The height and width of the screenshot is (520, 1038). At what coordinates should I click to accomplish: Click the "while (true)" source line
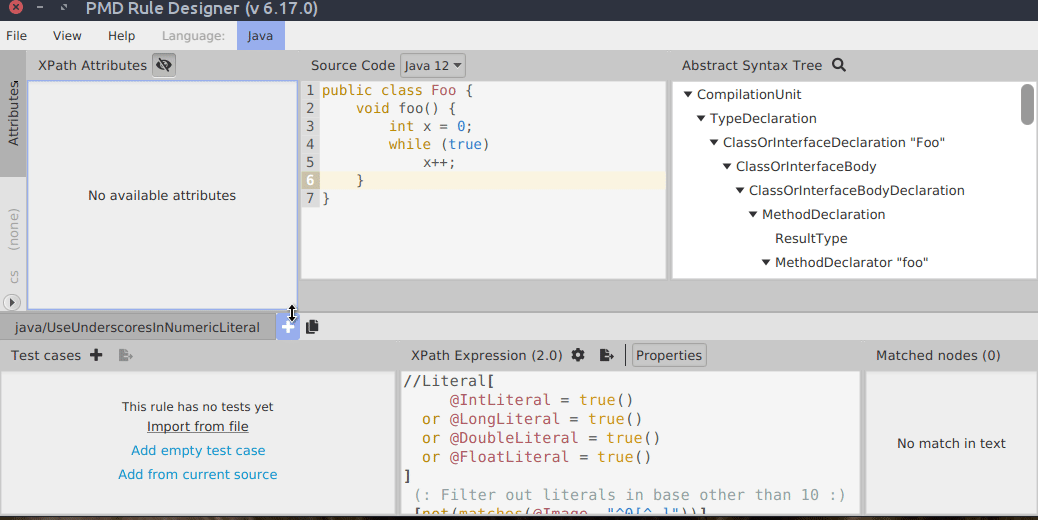(x=439, y=144)
